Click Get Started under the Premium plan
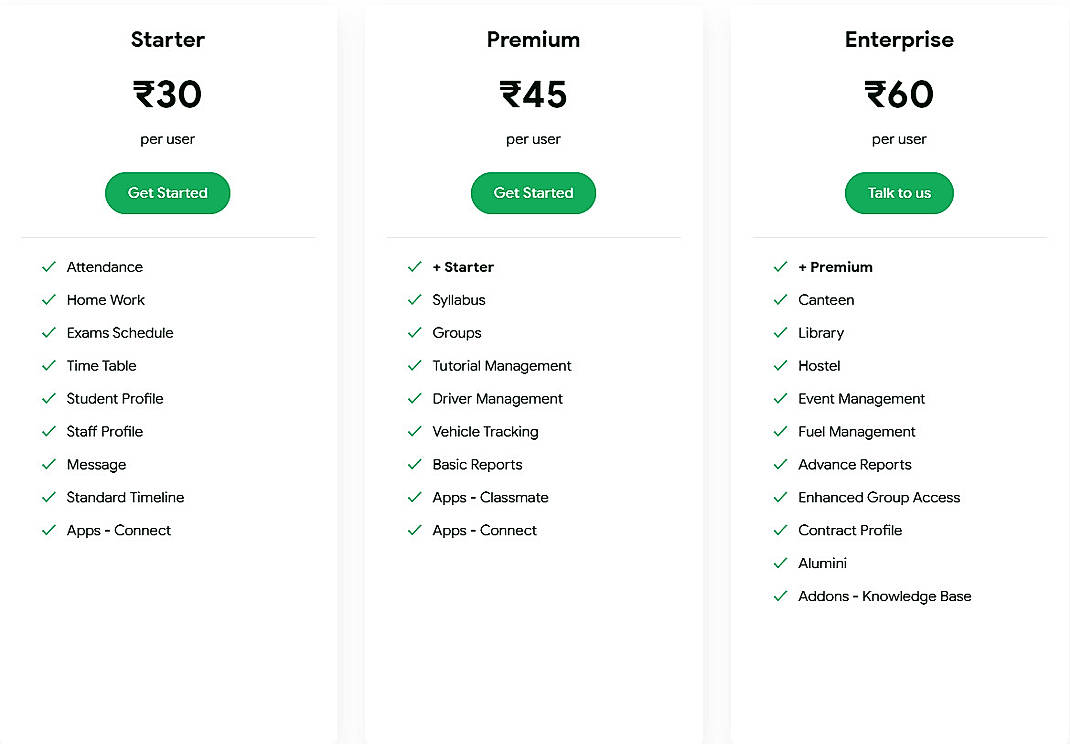Image resolution: width=1070 pixels, height=744 pixels. point(533,193)
